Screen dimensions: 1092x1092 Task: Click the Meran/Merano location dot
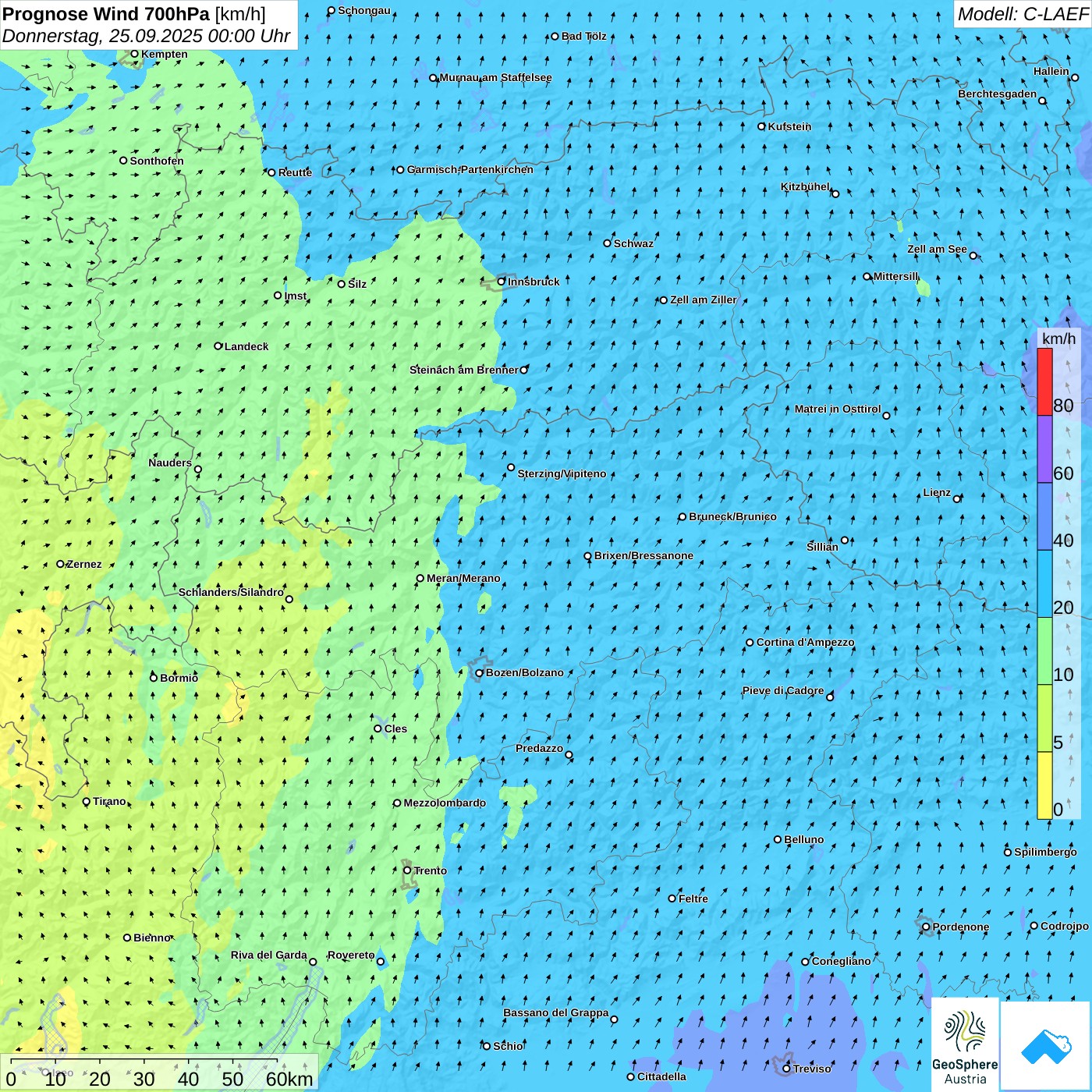pos(420,579)
